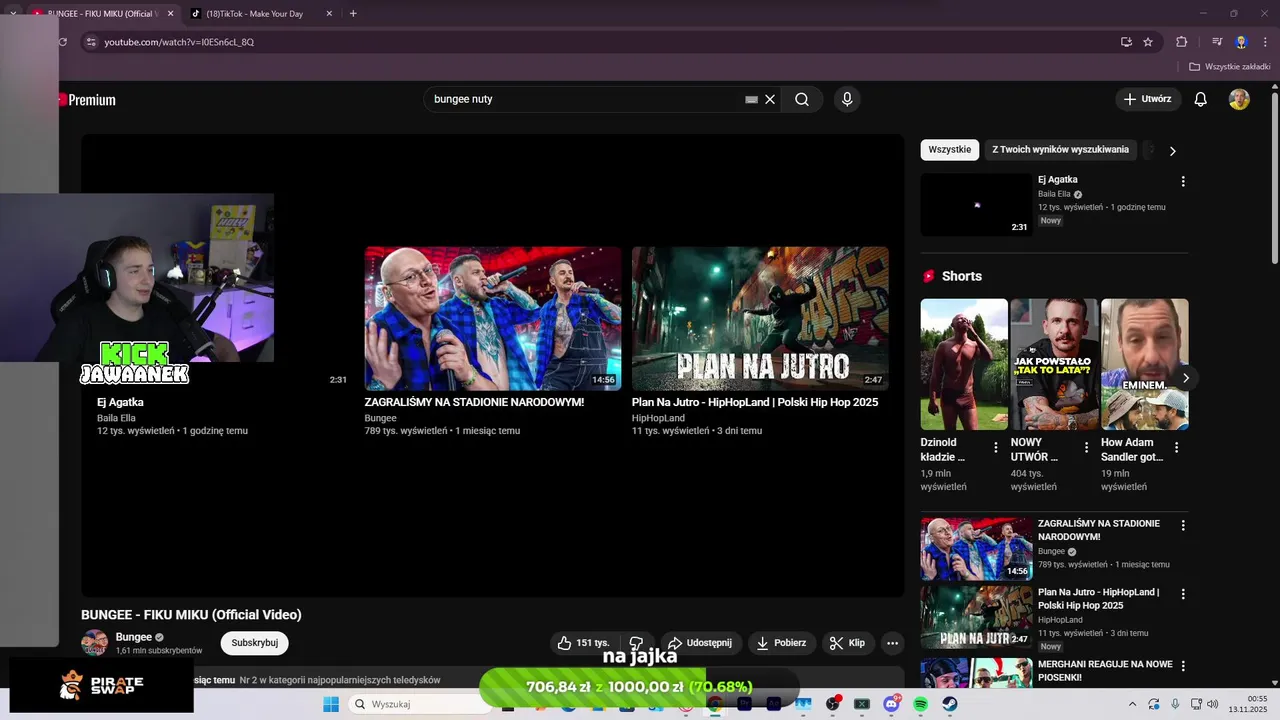Click the address bar URL youtube.com/watch
The height and width of the screenshot is (720, 1280).
click(x=179, y=42)
